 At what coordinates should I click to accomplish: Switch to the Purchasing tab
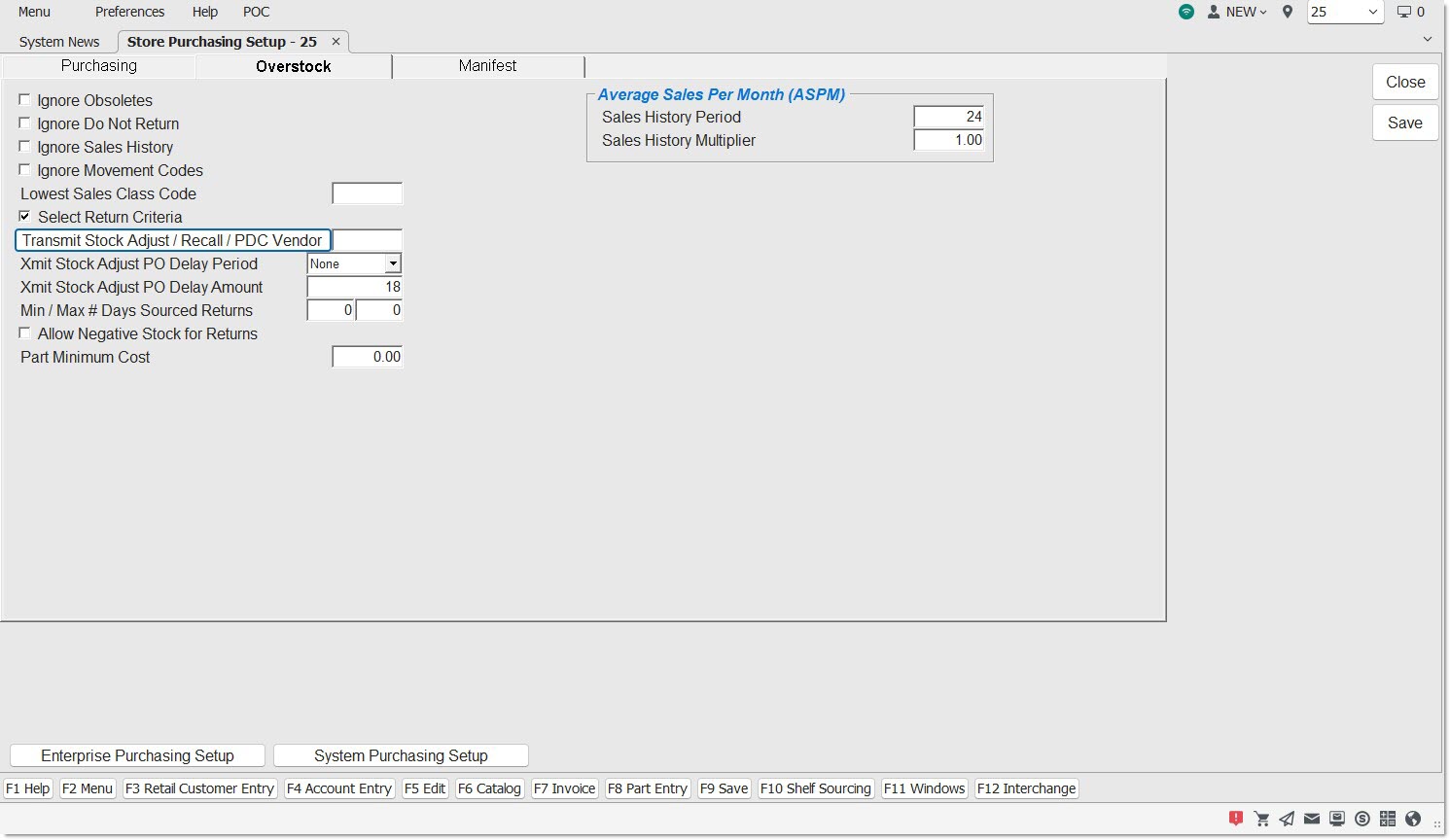[x=99, y=66]
